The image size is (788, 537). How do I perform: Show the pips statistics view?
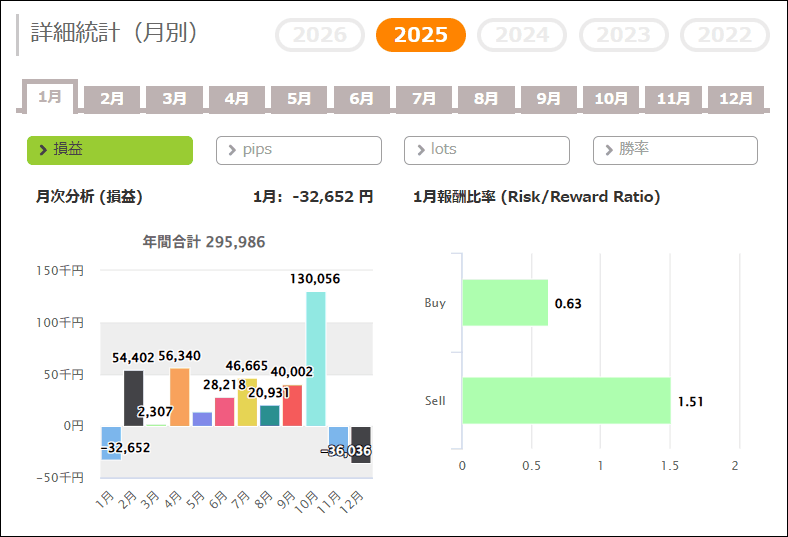298,150
